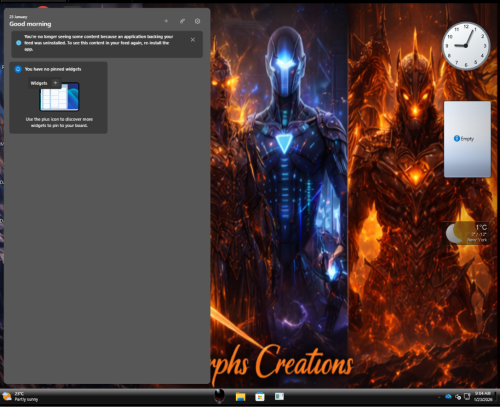Click the blue icon beside no pinned widgets

point(18,69)
